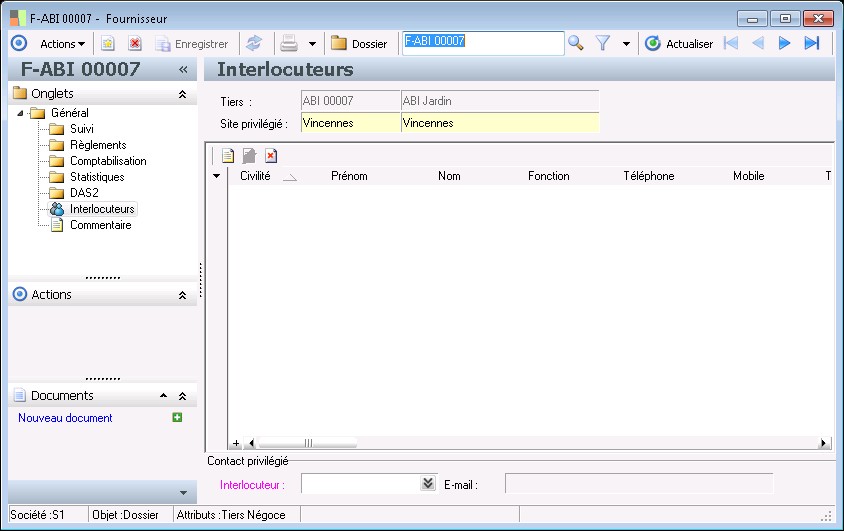Delete interlocuteur with grid red X icon

[x=271, y=156]
